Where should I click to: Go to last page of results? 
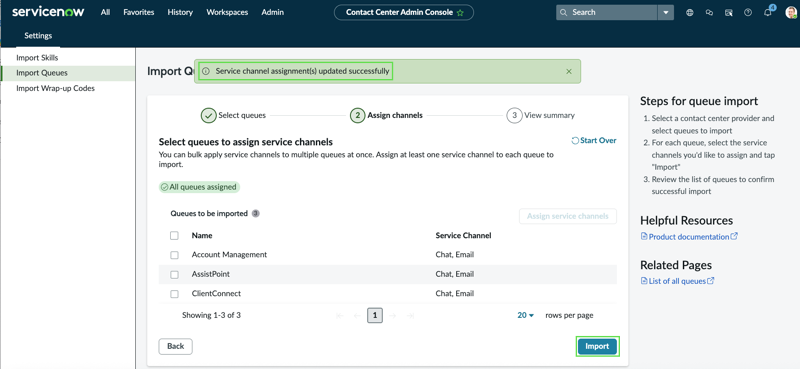coord(410,316)
